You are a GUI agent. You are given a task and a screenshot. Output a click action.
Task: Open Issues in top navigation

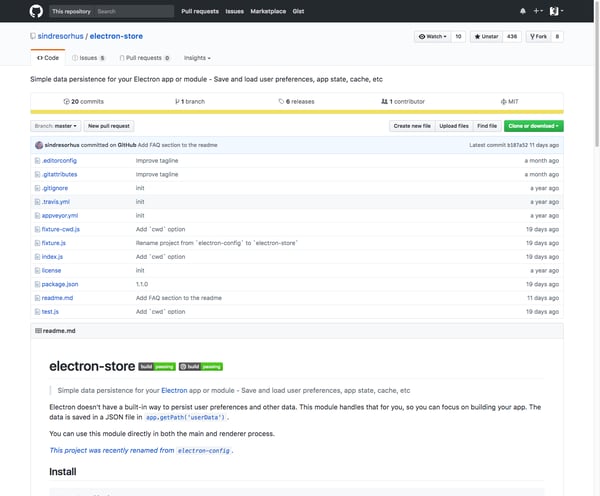tap(234, 11)
